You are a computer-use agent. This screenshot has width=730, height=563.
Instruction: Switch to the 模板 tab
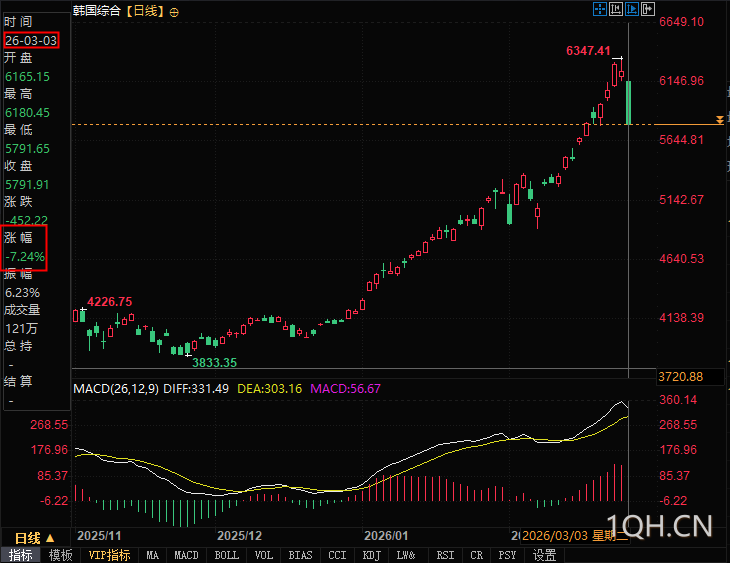61,555
